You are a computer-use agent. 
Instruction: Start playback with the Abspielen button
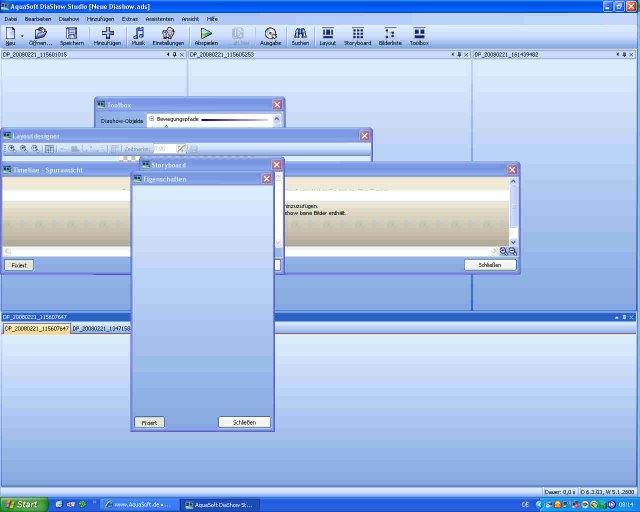[207, 34]
